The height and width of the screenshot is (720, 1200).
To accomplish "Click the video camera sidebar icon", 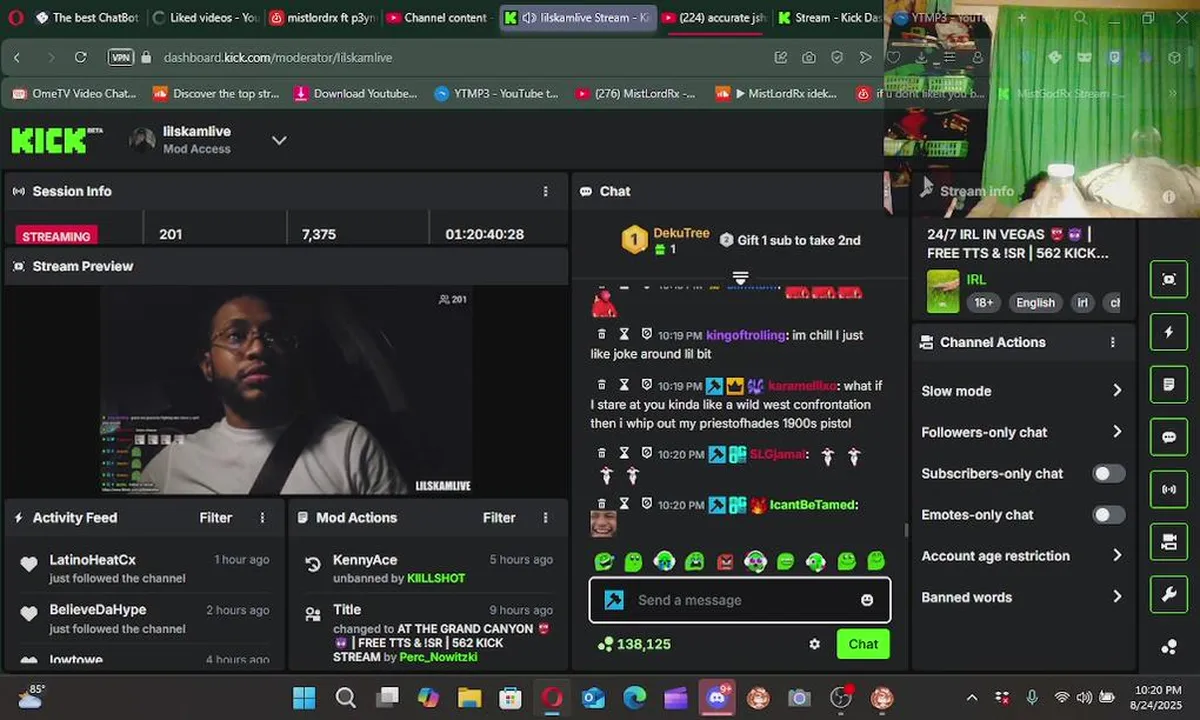I will (x=1168, y=542).
